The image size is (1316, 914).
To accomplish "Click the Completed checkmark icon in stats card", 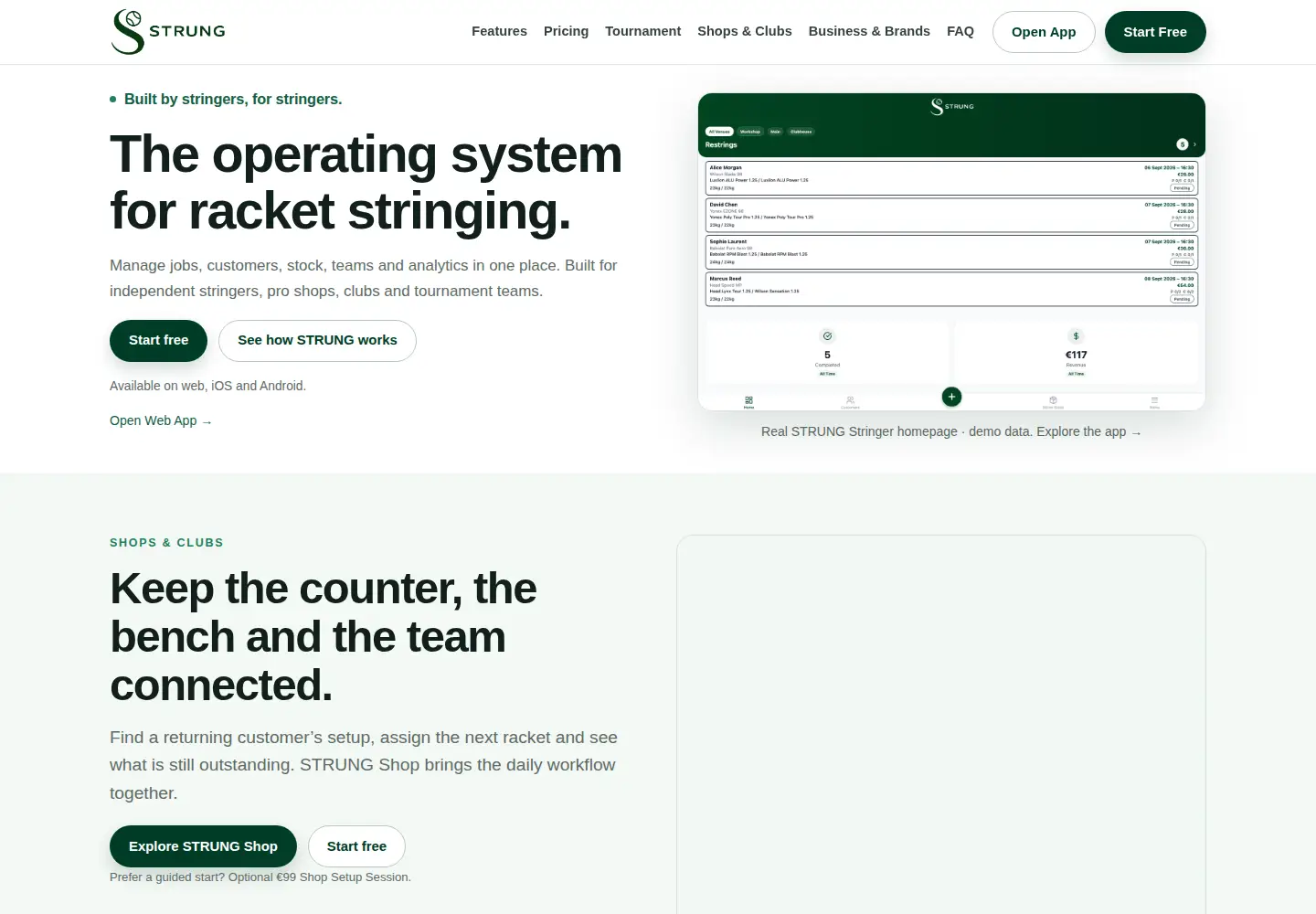I will [827, 336].
